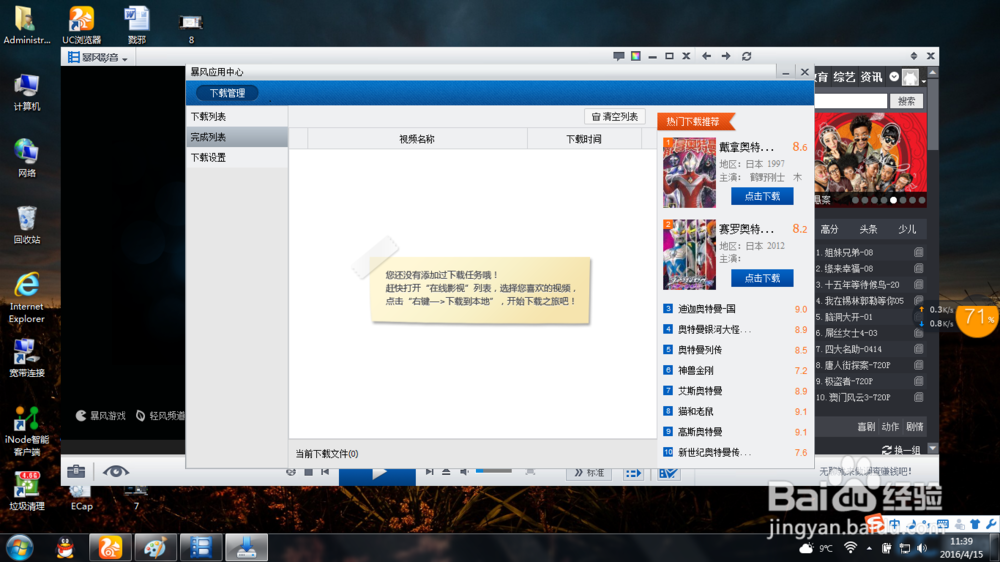
Task: Open 高斯奥特曼 in recommendations
Action: click(x=700, y=432)
